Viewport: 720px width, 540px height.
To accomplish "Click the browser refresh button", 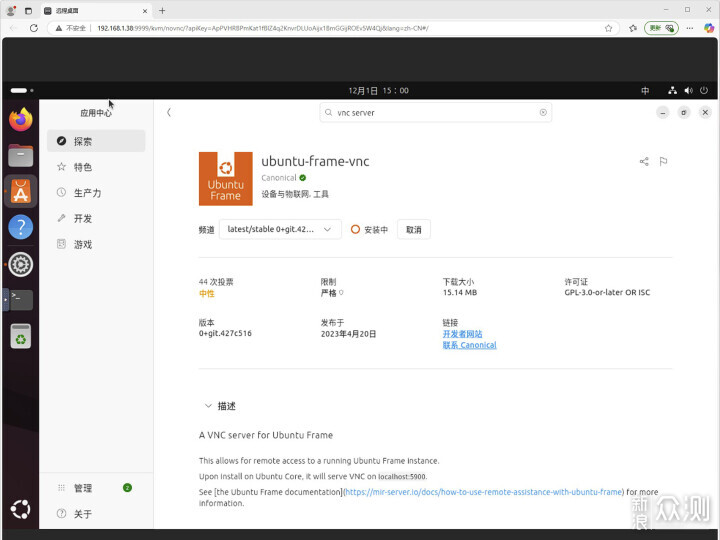I will 34,28.
